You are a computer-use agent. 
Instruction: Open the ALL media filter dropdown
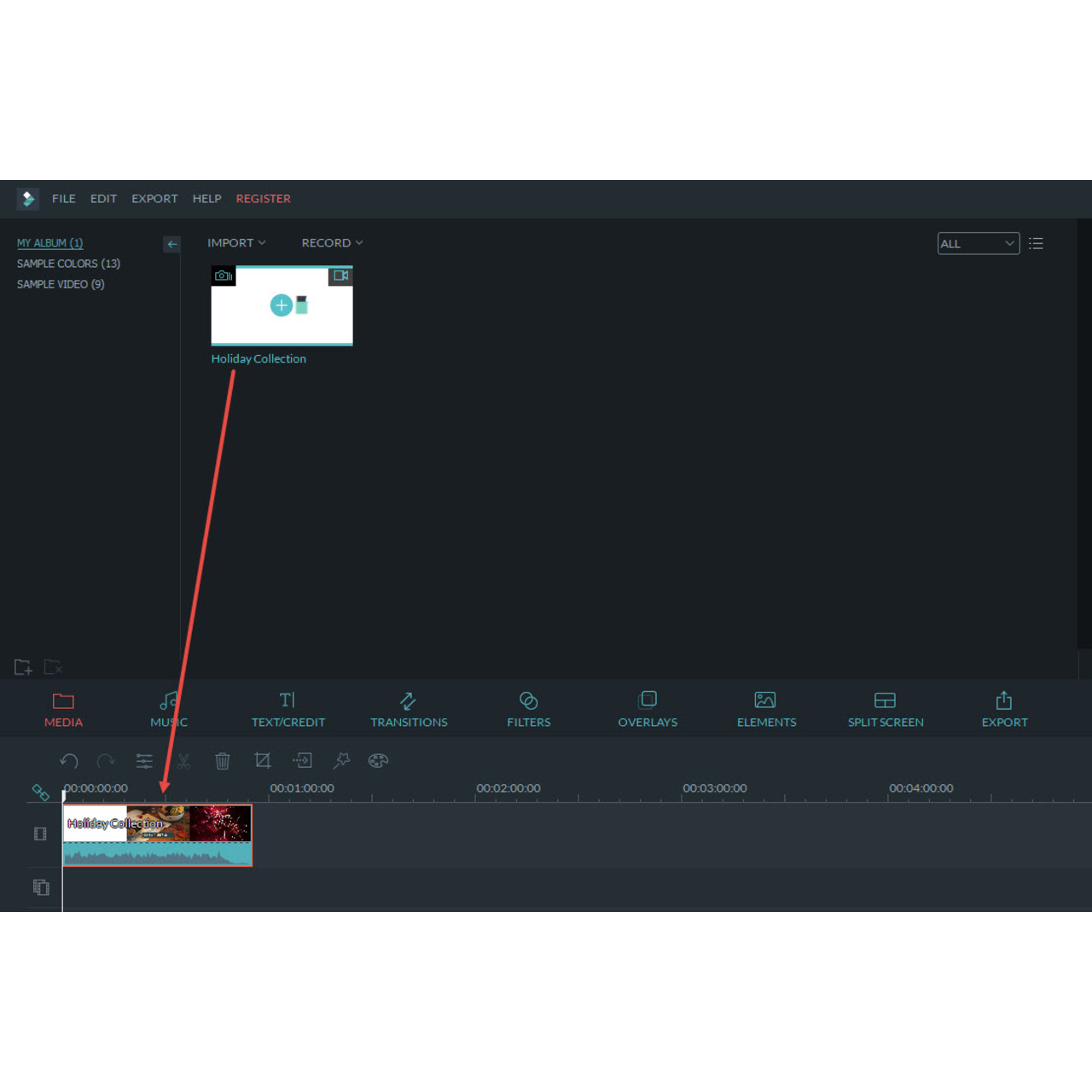(978, 243)
